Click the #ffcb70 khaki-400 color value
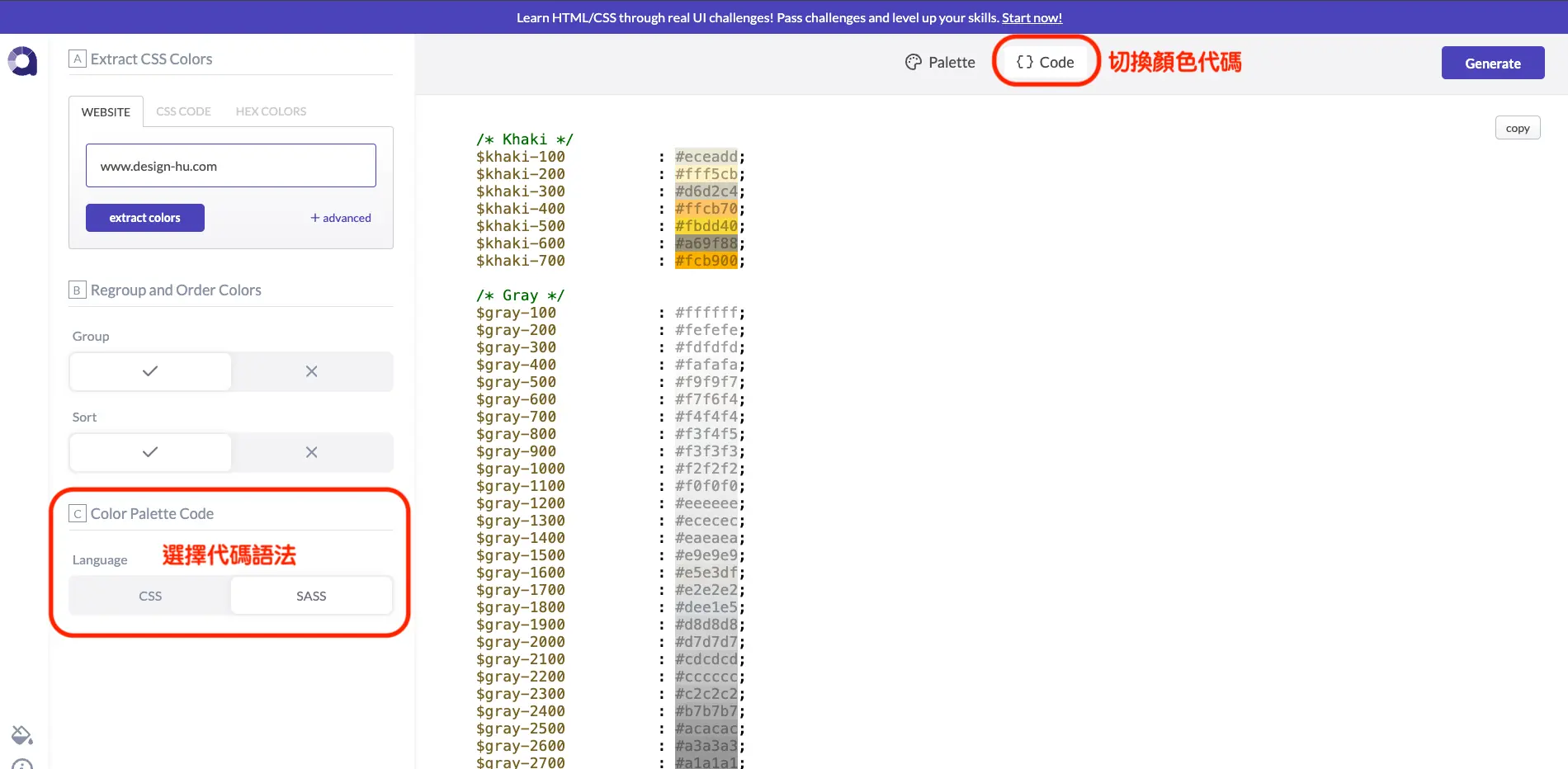 [706, 209]
